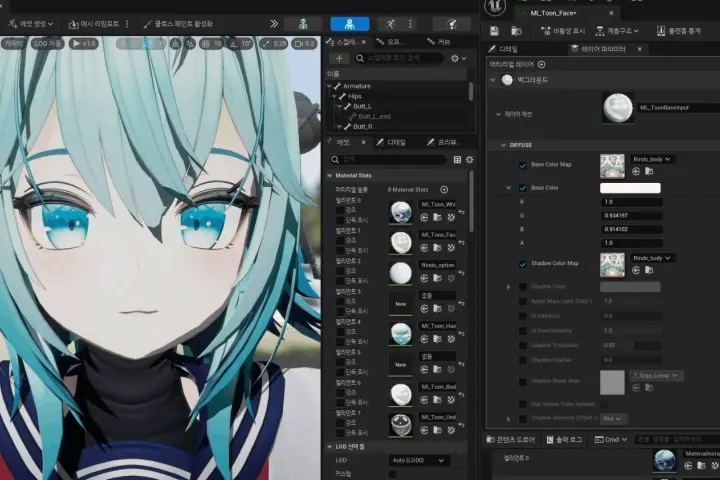Collapse the Material Slots section
The image size is (720, 480).
(330, 175)
